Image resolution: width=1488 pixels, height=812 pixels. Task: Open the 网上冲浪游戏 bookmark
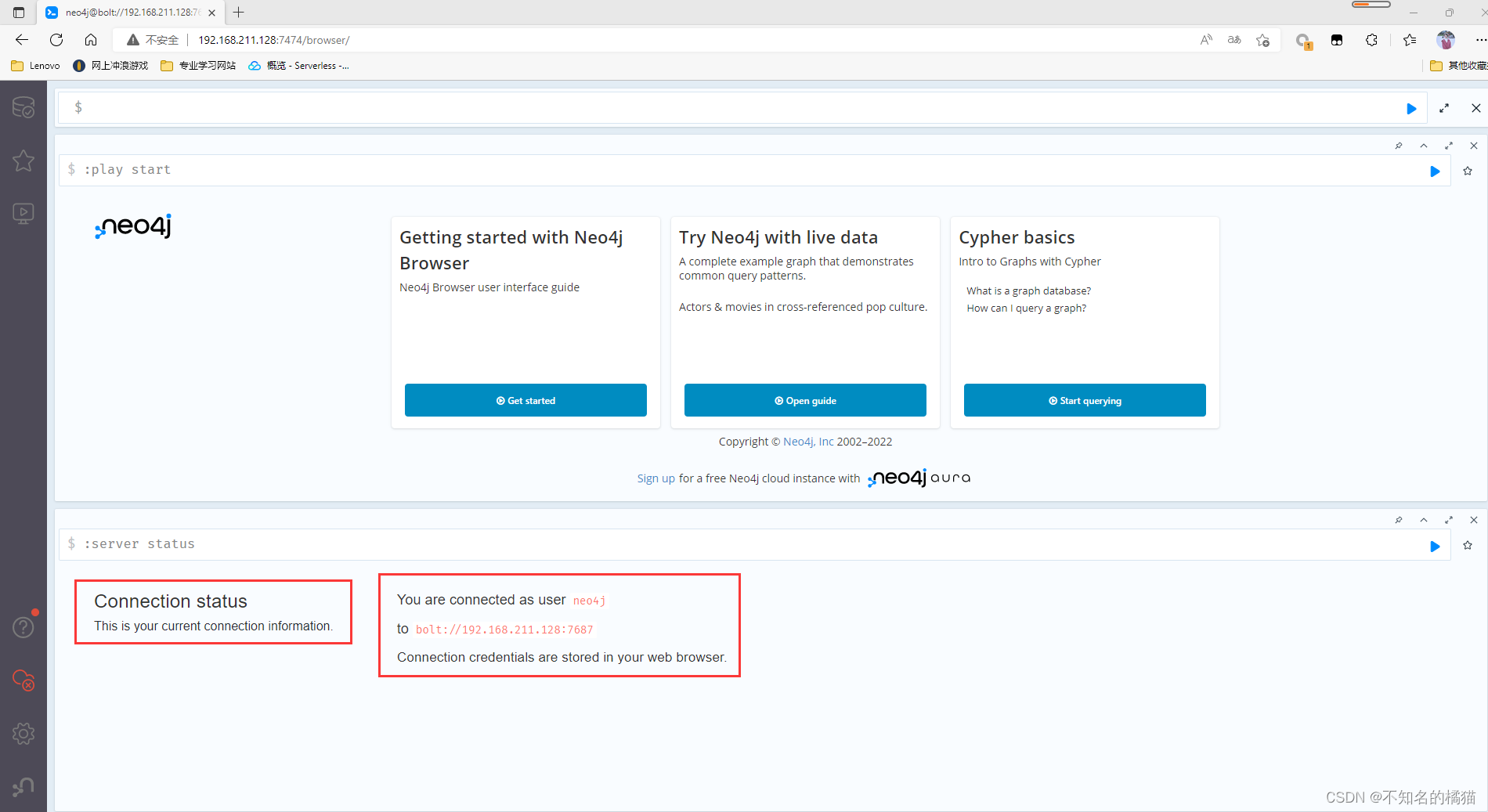click(110, 66)
